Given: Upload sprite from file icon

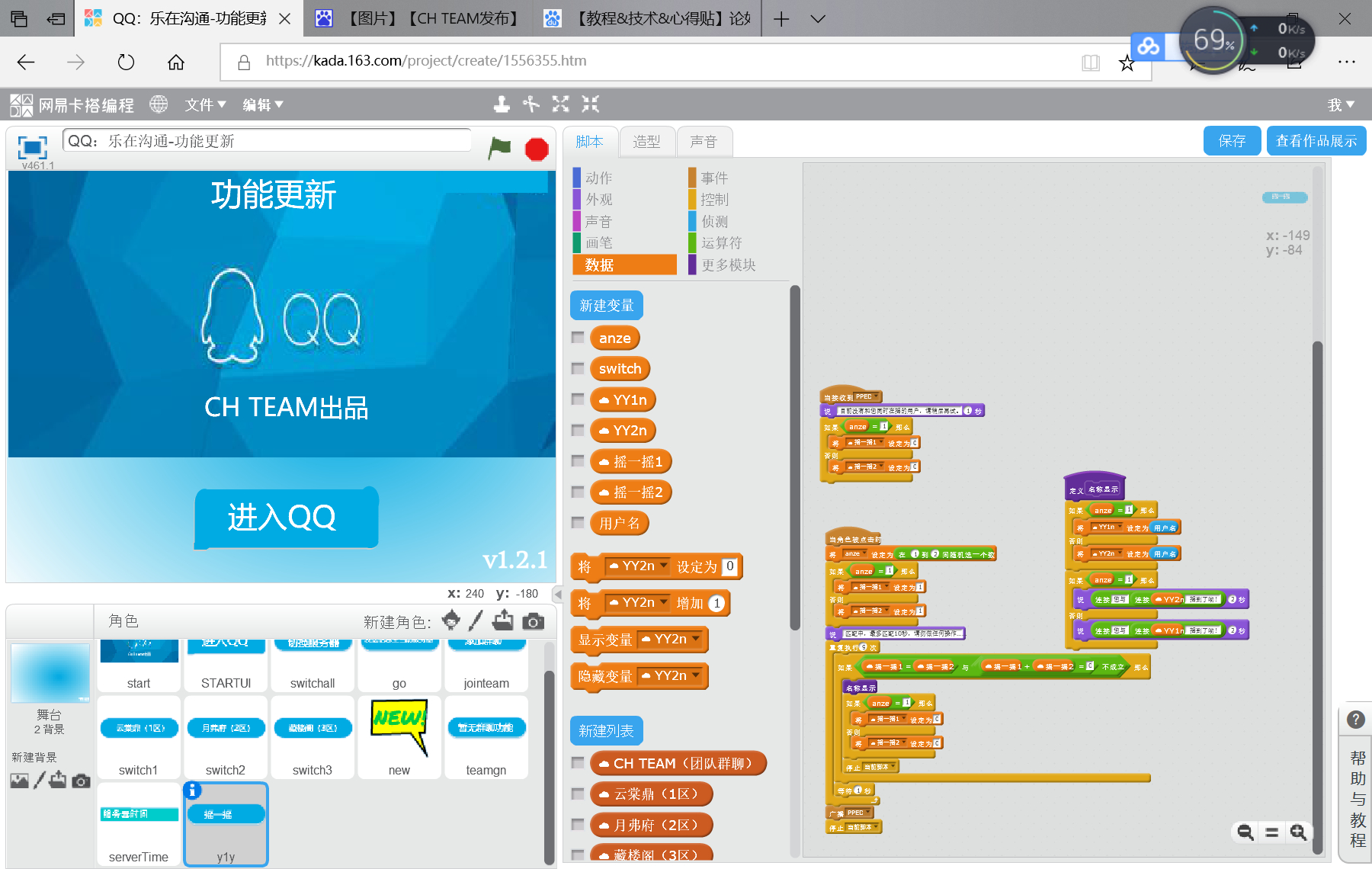Looking at the screenshot, I should [x=502, y=620].
